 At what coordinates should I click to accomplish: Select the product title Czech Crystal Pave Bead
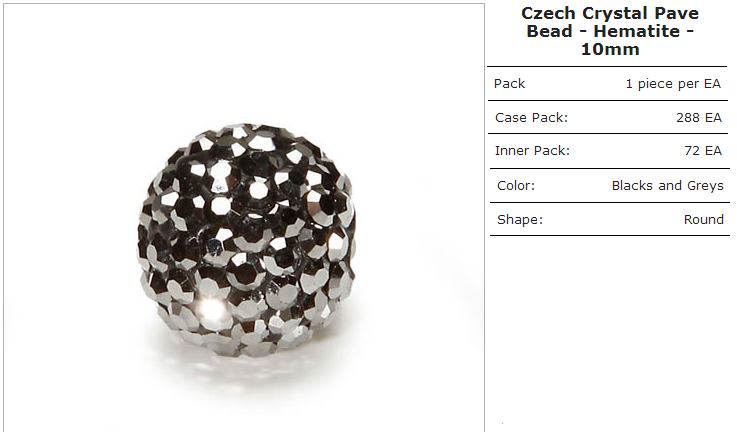(x=610, y=31)
